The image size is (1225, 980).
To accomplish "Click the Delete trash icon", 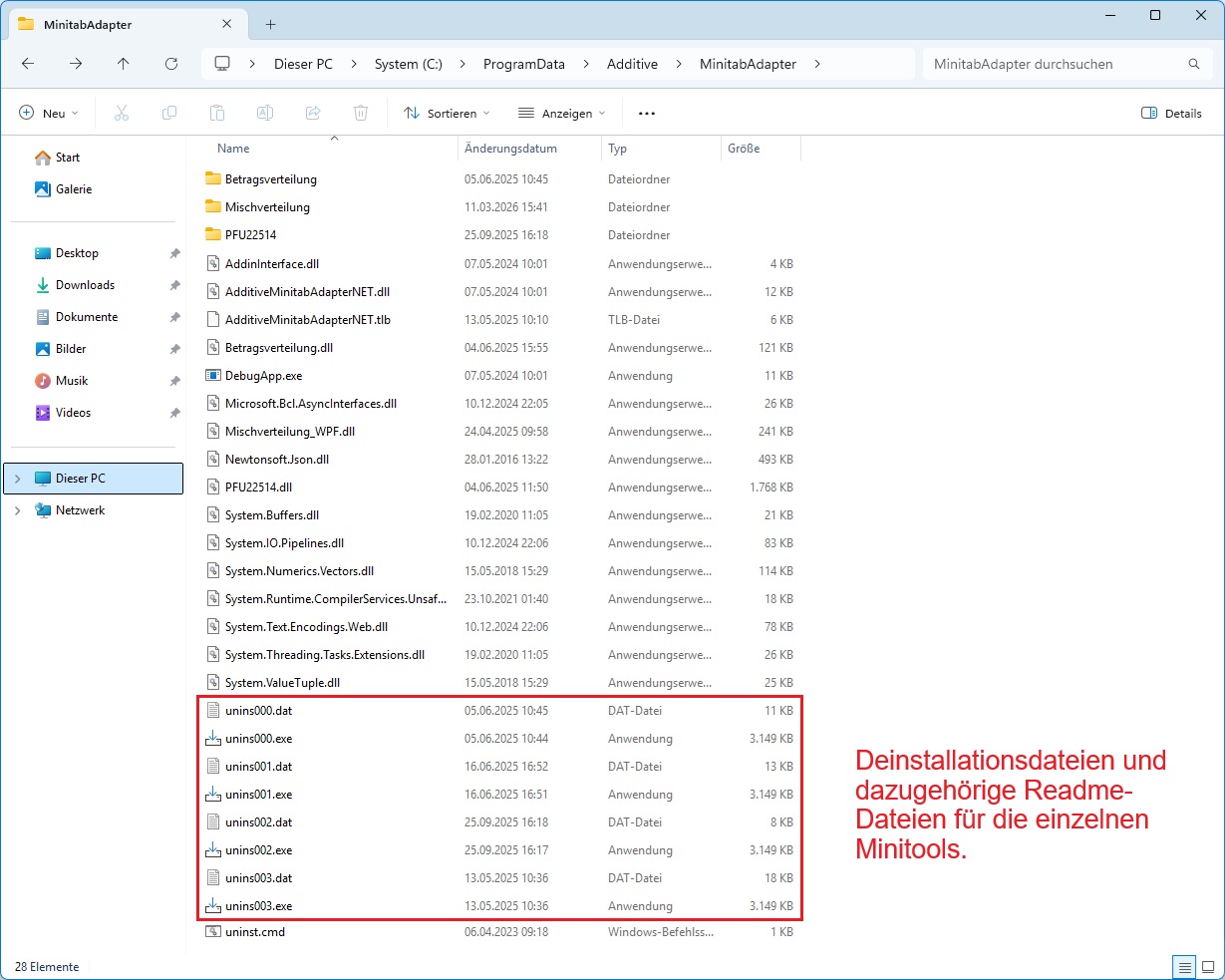I will point(361,113).
